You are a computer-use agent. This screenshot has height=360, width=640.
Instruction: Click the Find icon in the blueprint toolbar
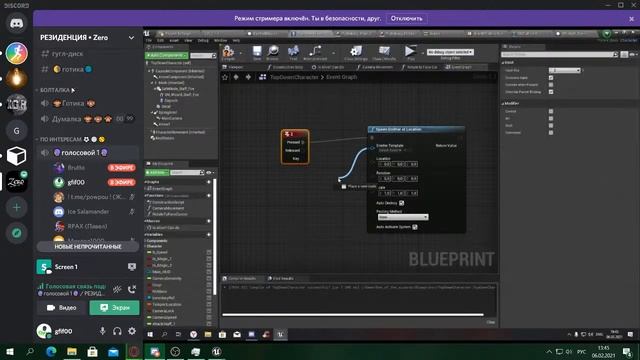click(x=293, y=52)
